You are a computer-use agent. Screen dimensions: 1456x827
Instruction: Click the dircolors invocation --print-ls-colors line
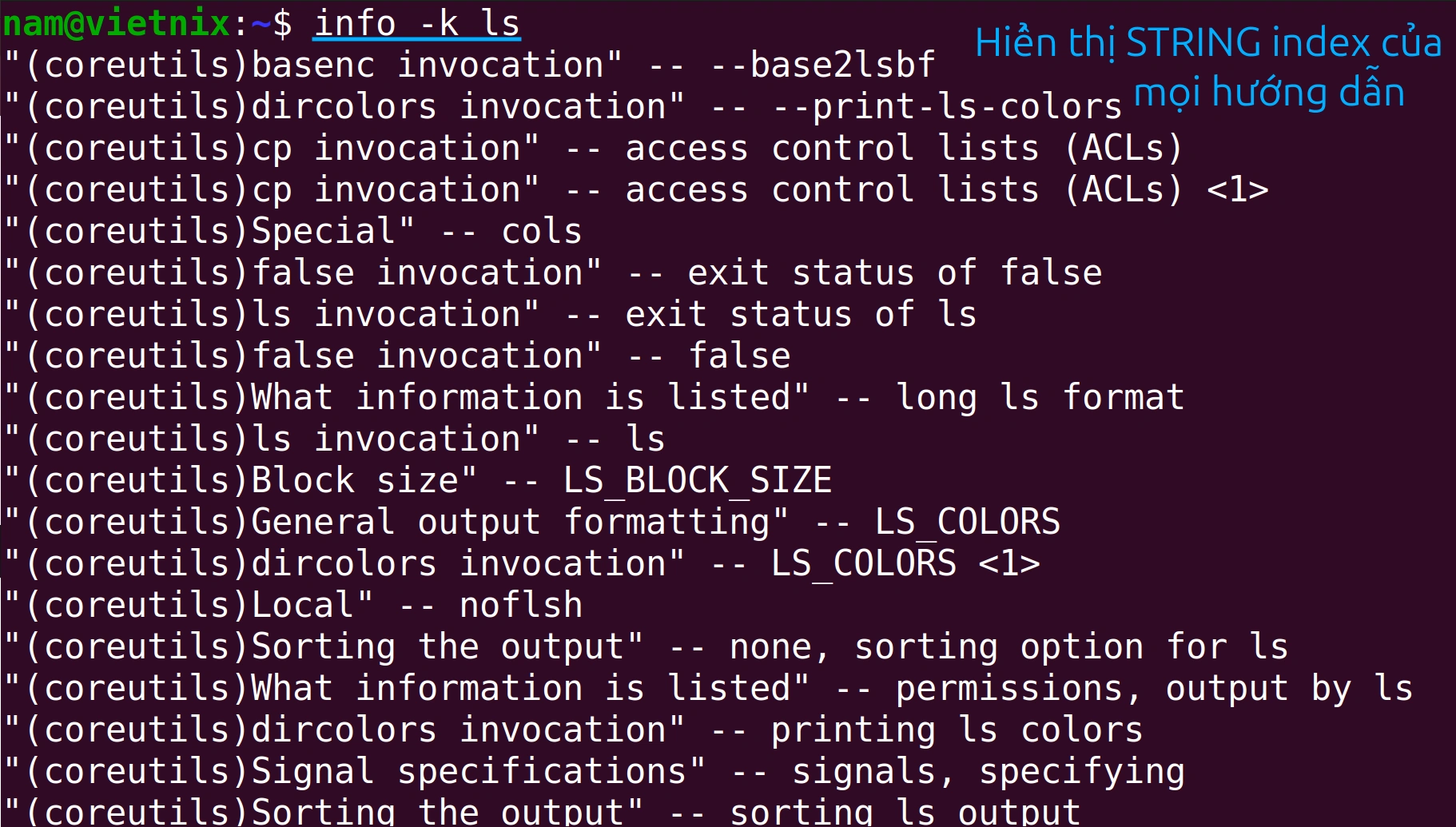tap(563, 106)
